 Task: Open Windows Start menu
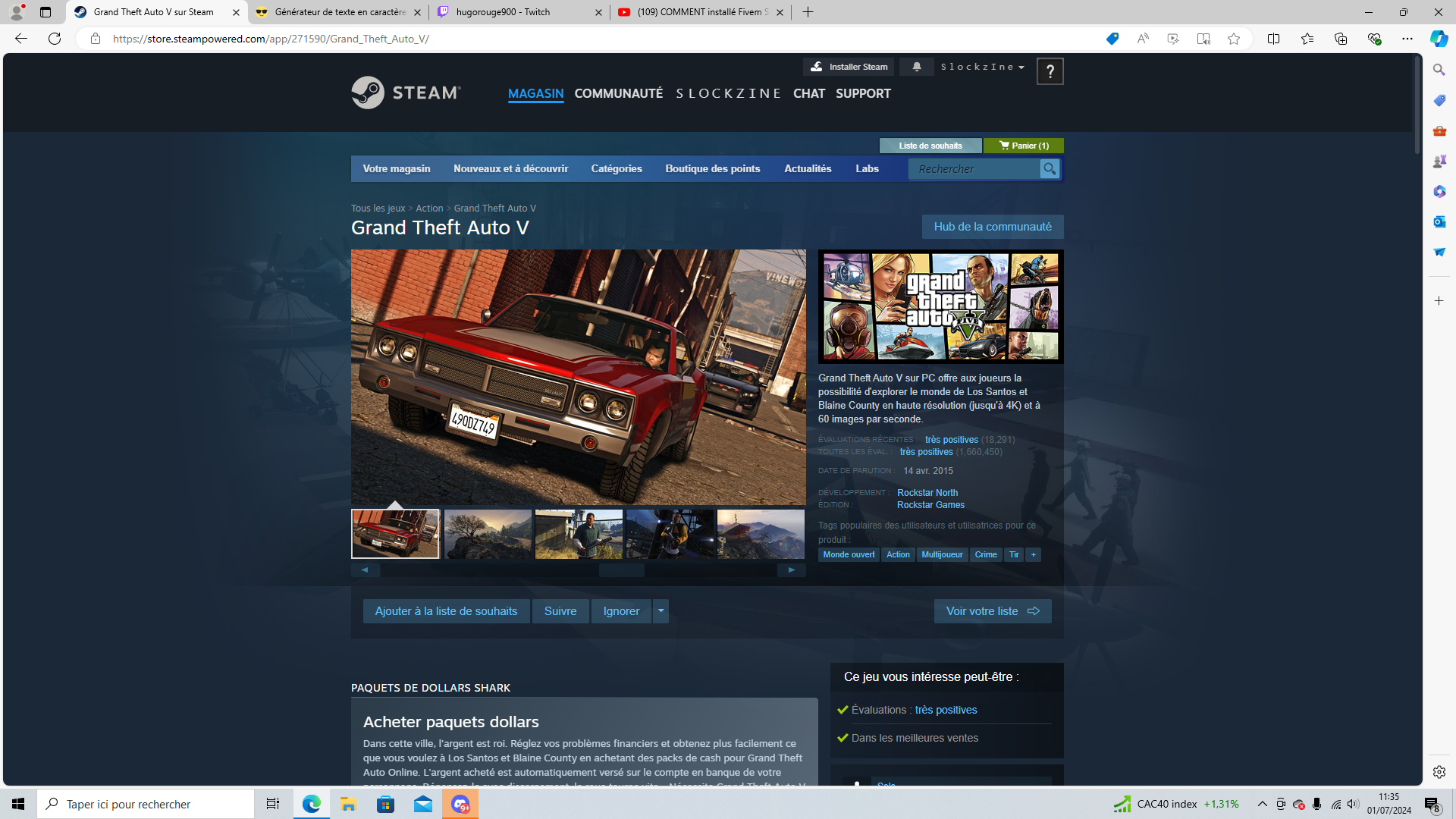(18, 804)
